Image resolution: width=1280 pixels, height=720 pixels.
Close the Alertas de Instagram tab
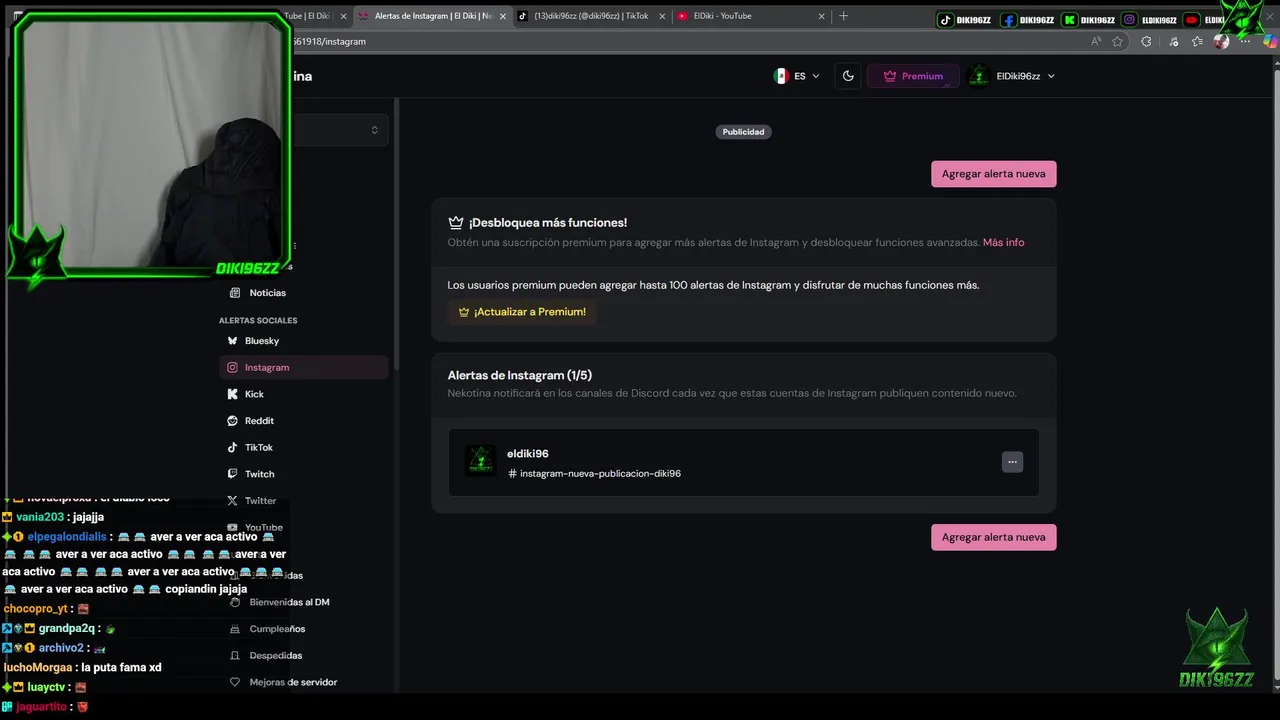tap(502, 16)
